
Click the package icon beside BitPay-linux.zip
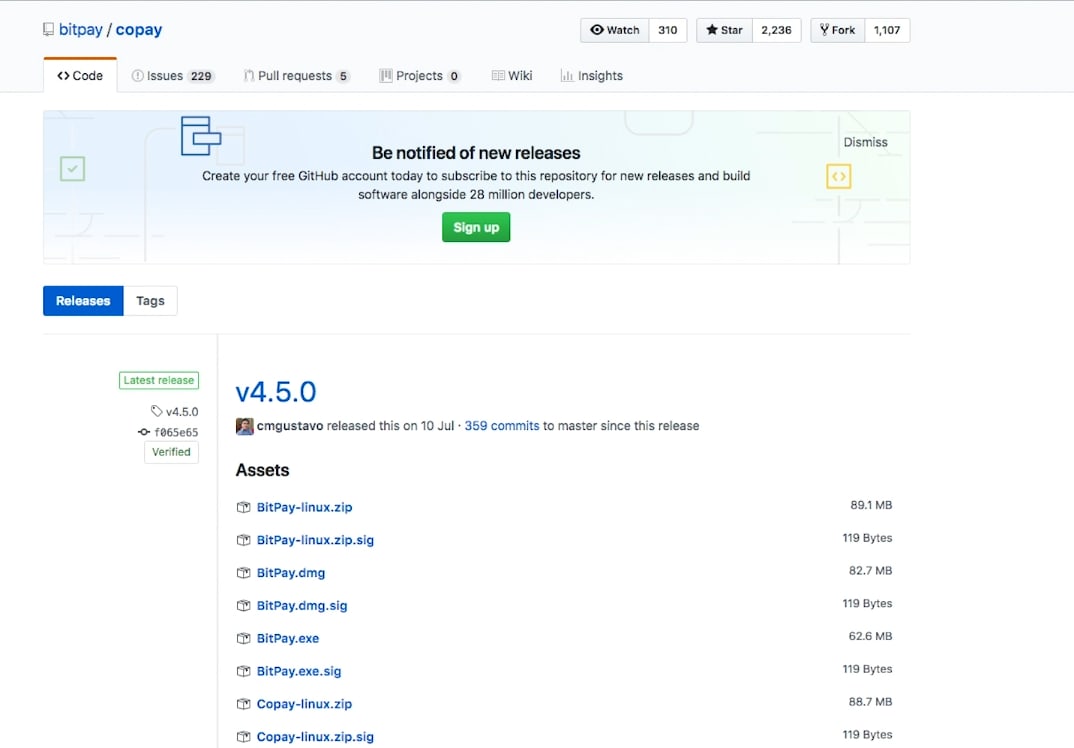[x=243, y=508]
